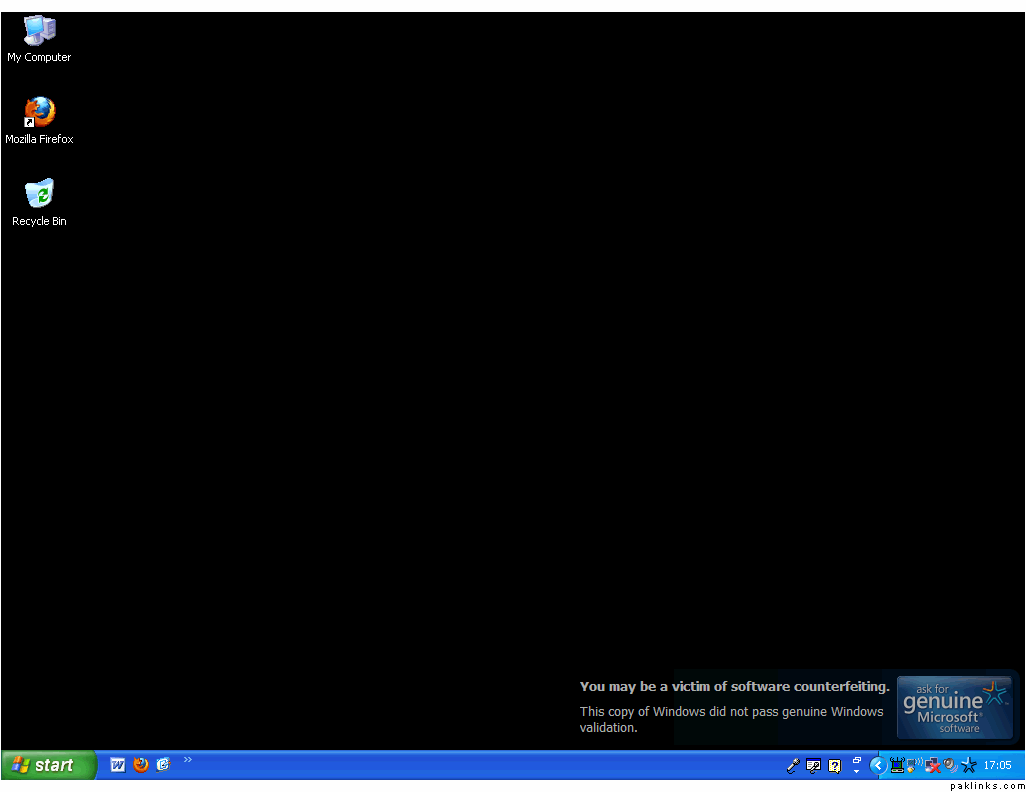Open the language bar speech tools icon

[814, 766]
